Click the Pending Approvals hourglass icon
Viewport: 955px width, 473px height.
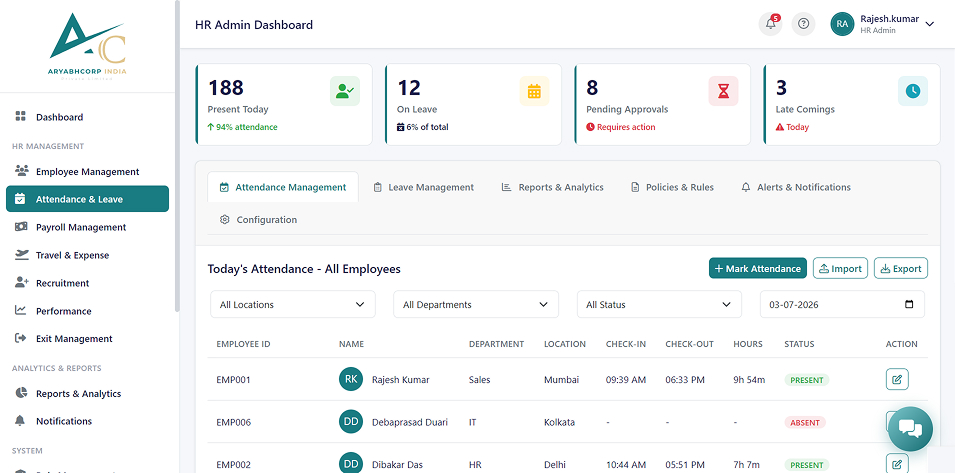coord(723,91)
